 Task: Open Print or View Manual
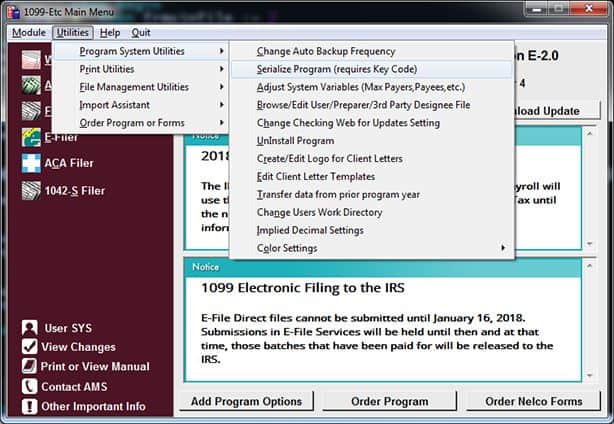click(95, 366)
